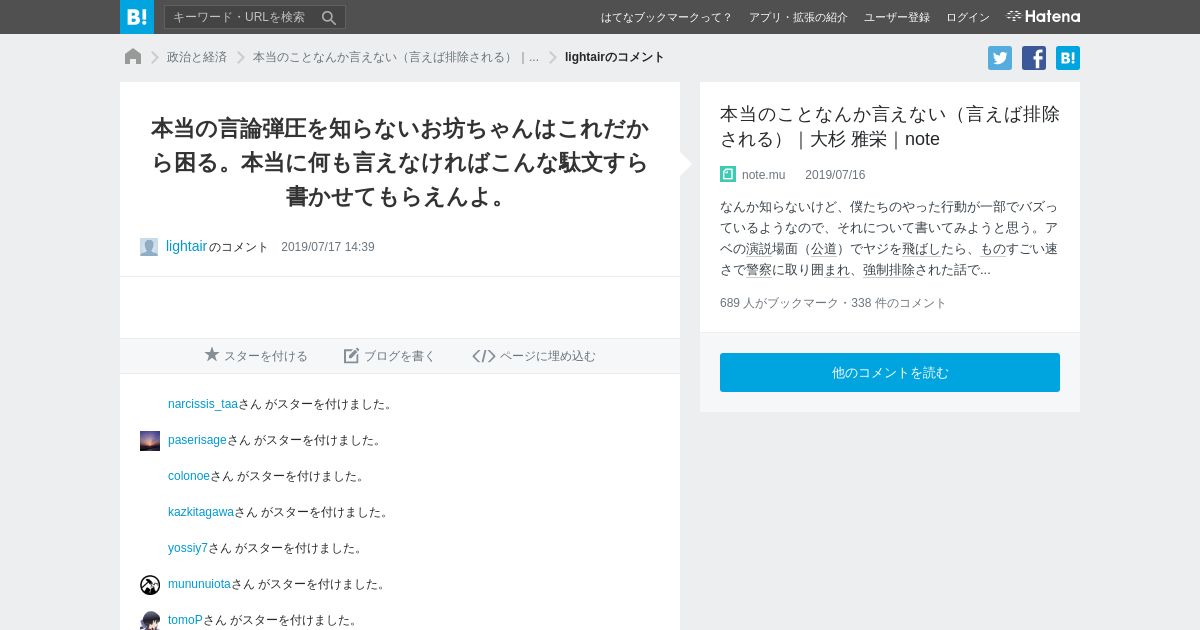Click the 警察 keyword link
This screenshot has width=1200, height=630.
point(759,270)
